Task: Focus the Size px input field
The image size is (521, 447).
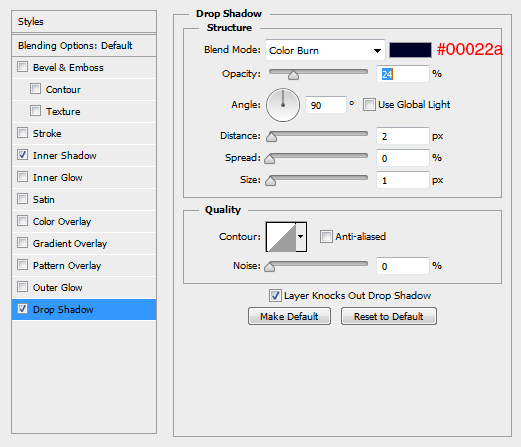Action: pos(403,180)
